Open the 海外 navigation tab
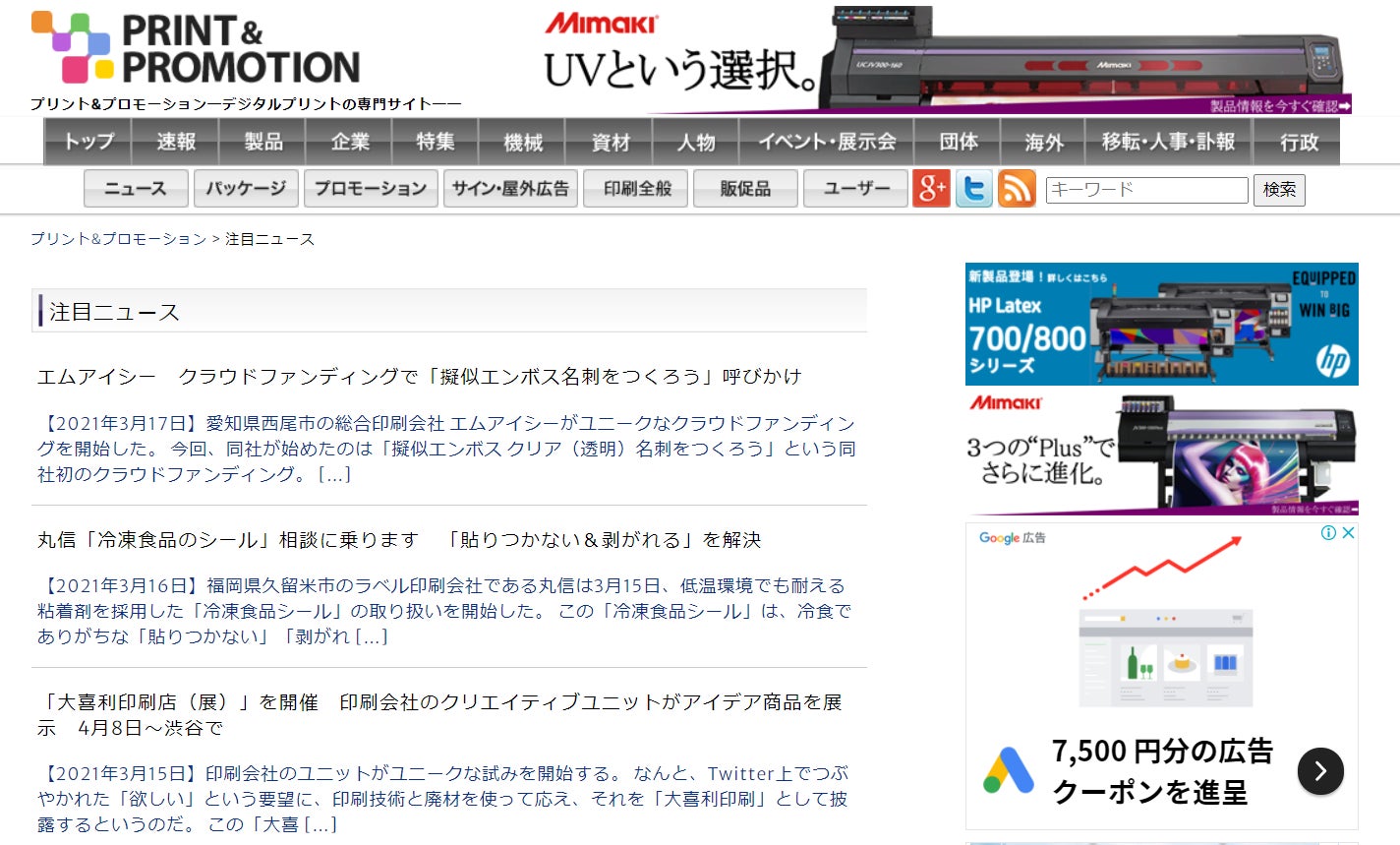 [1043, 142]
